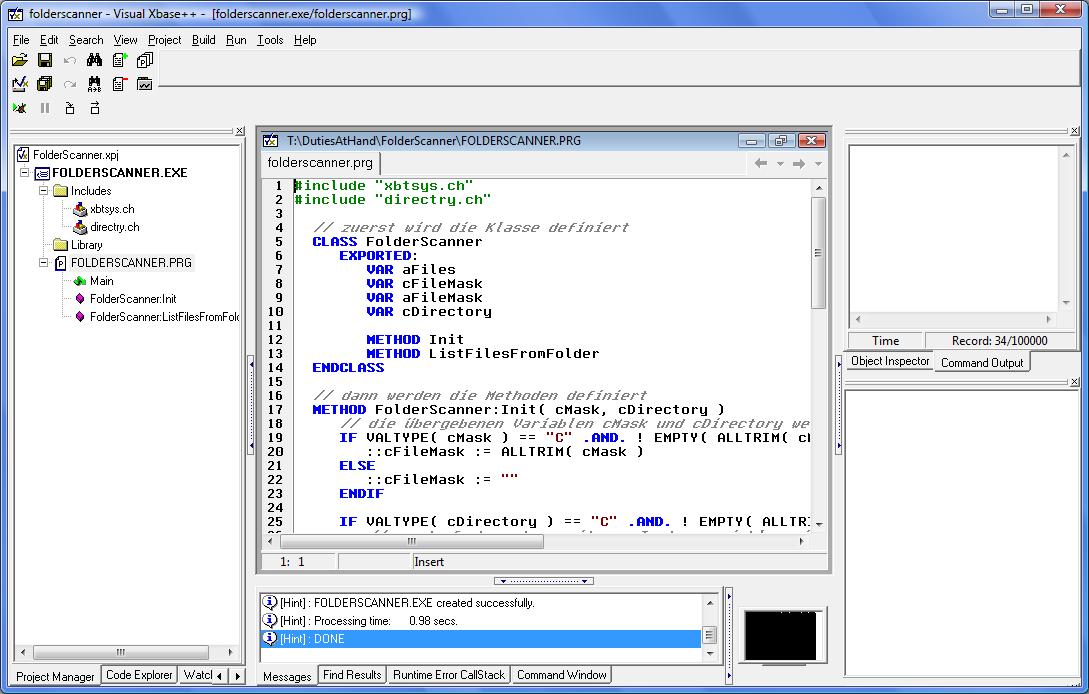Click the window icon with checkmarks

144,84
